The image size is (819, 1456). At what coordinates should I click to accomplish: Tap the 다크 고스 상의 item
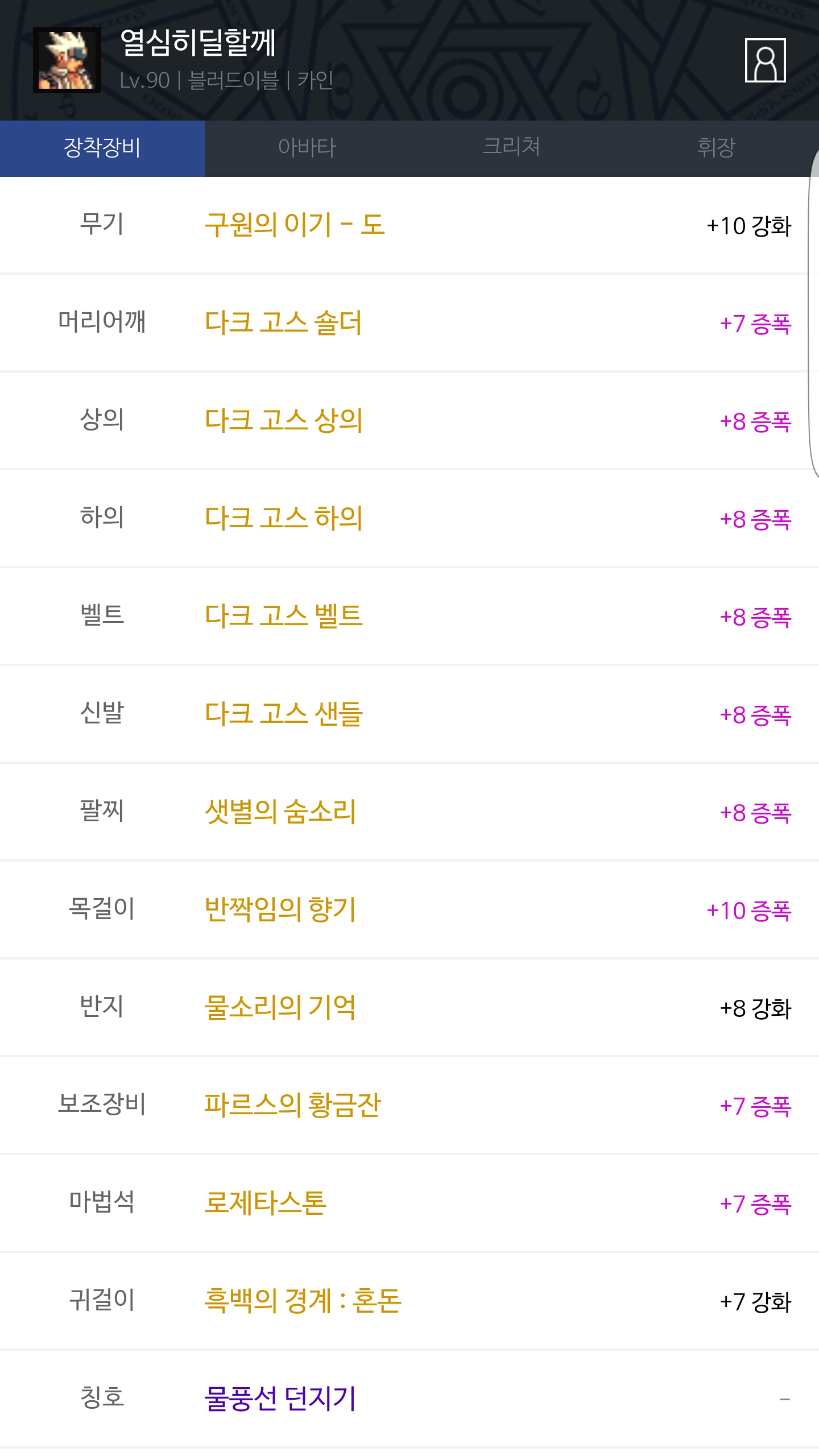coord(283,420)
